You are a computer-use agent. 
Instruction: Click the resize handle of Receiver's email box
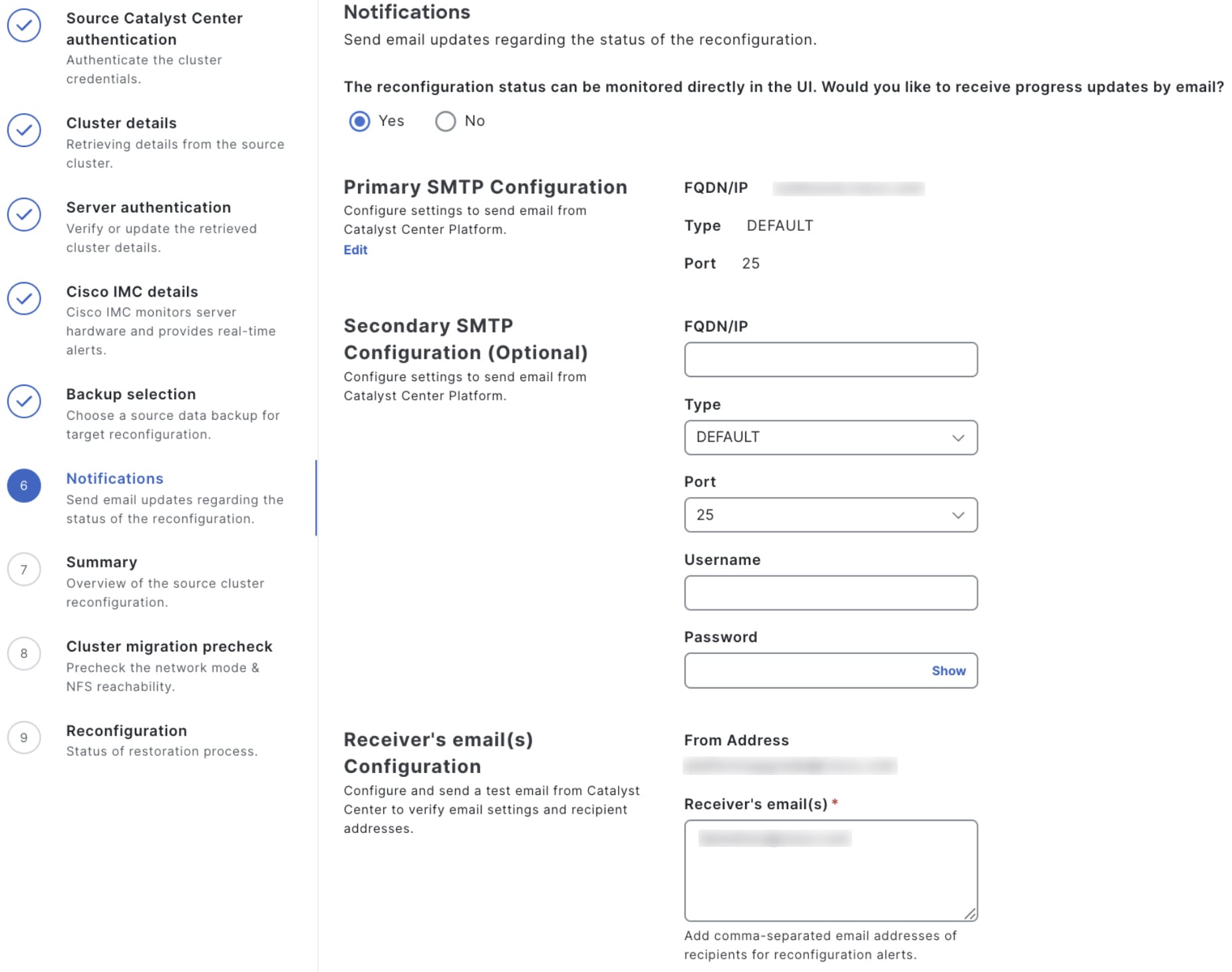click(970, 914)
